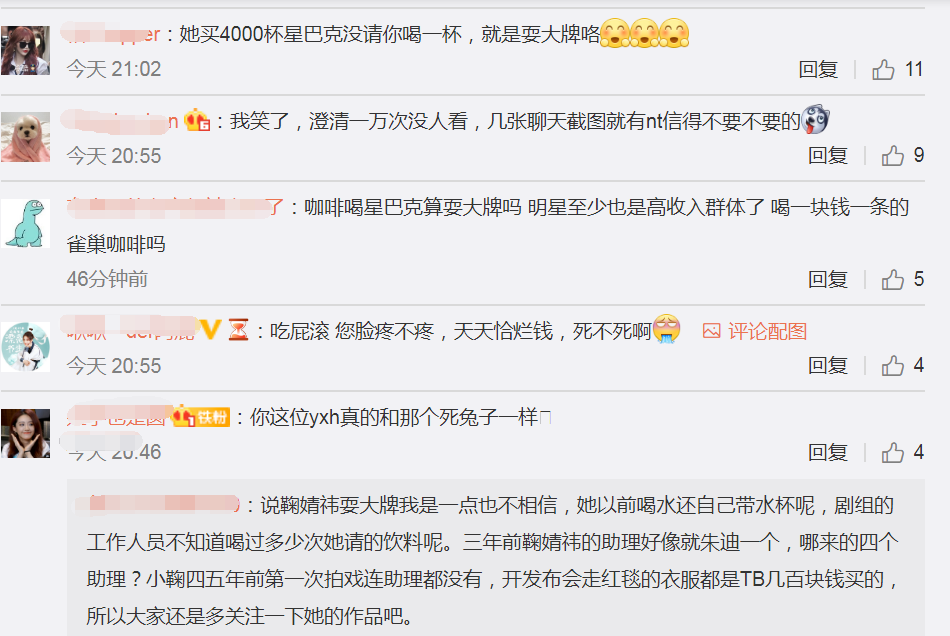Reply to the 46分钟前 comment
The width and height of the screenshot is (950, 636).
[x=828, y=279]
